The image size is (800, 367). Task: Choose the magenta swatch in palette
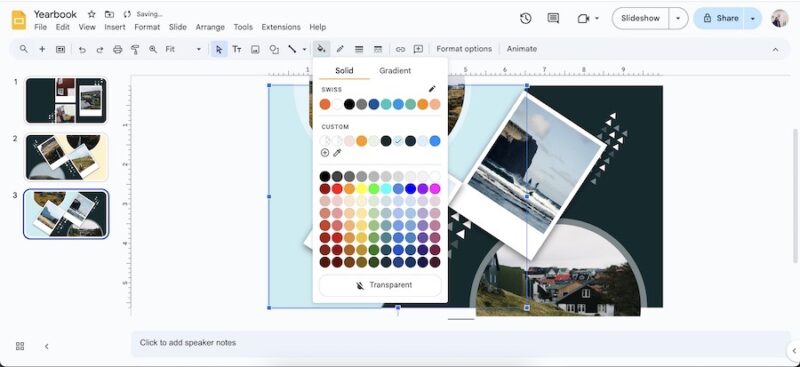(435, 189)
